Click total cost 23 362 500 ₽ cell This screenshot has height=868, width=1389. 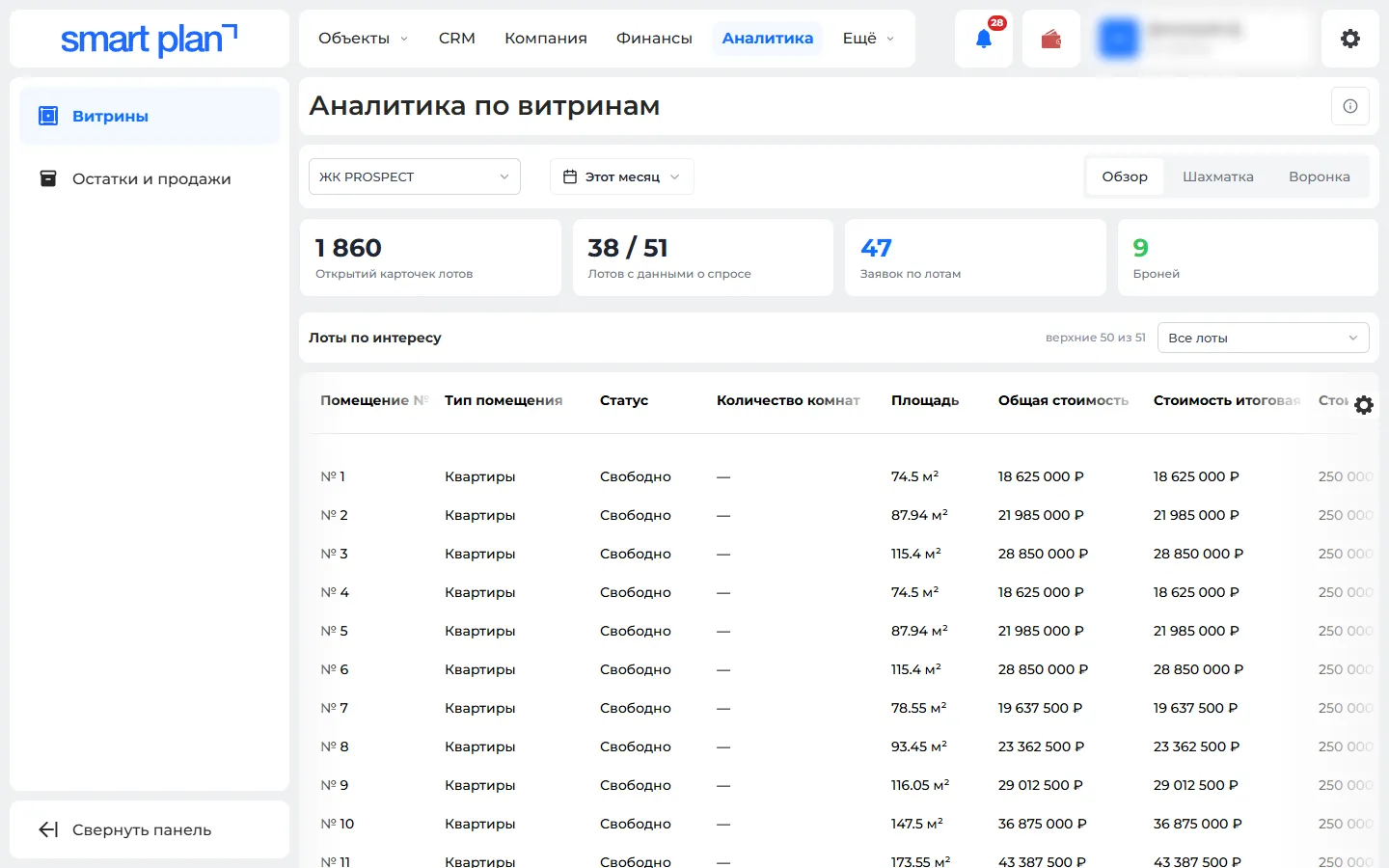1042,746
